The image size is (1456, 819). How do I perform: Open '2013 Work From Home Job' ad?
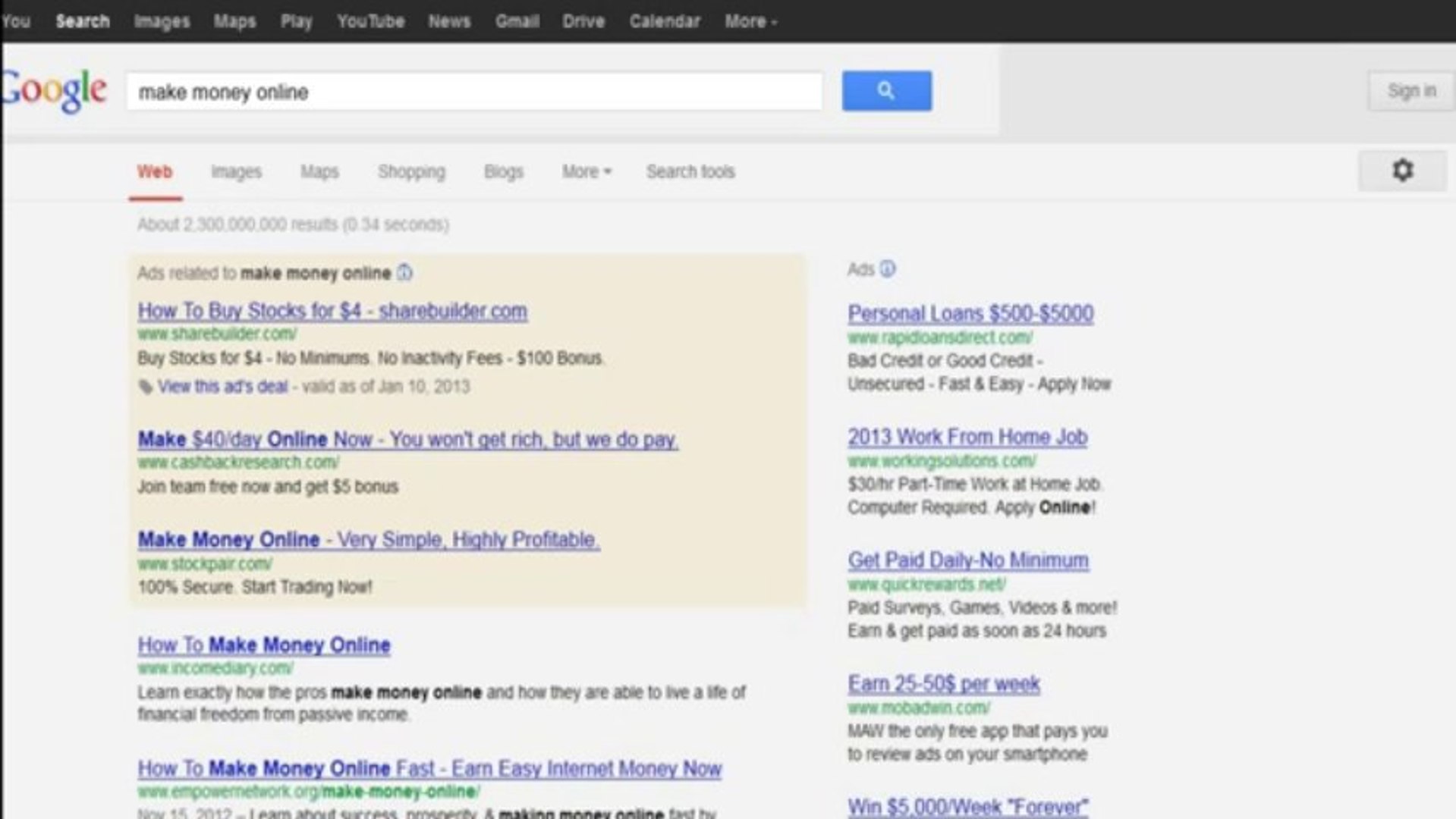(x=967, y=438)
